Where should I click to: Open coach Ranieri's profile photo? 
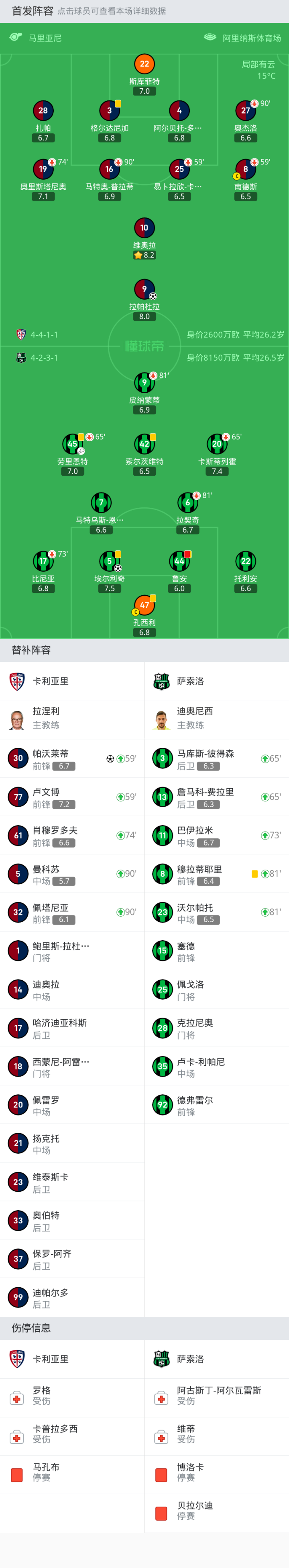coord(18,718)
